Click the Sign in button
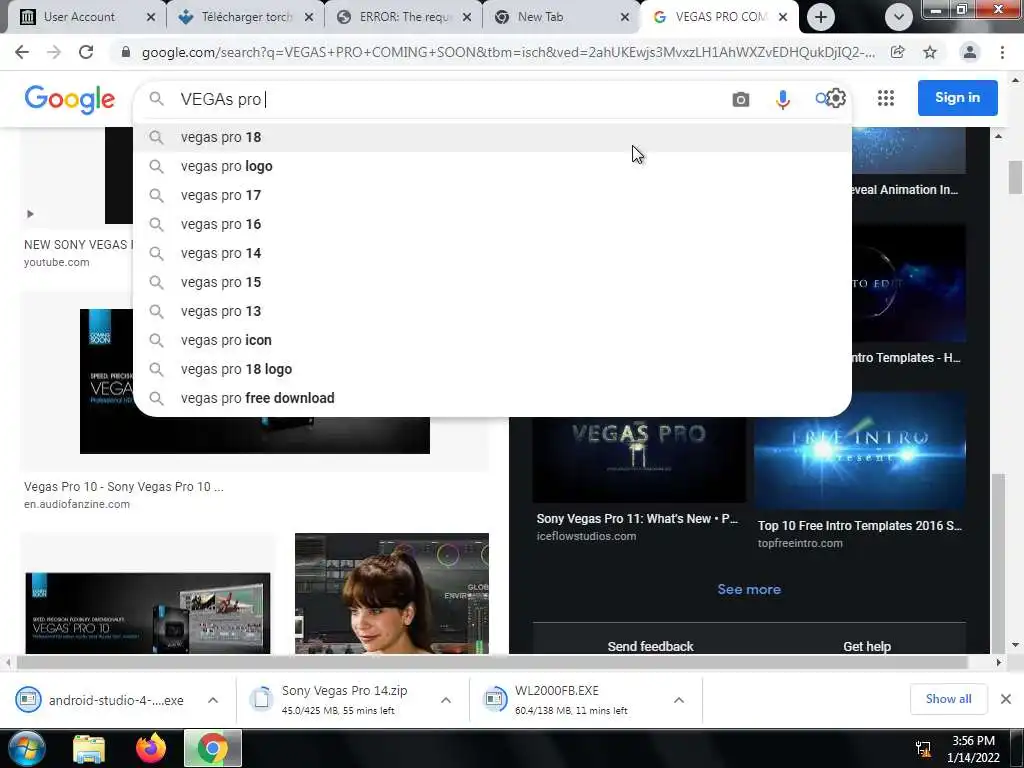Viewport: 1024px width, 768px height. [957, 98]
